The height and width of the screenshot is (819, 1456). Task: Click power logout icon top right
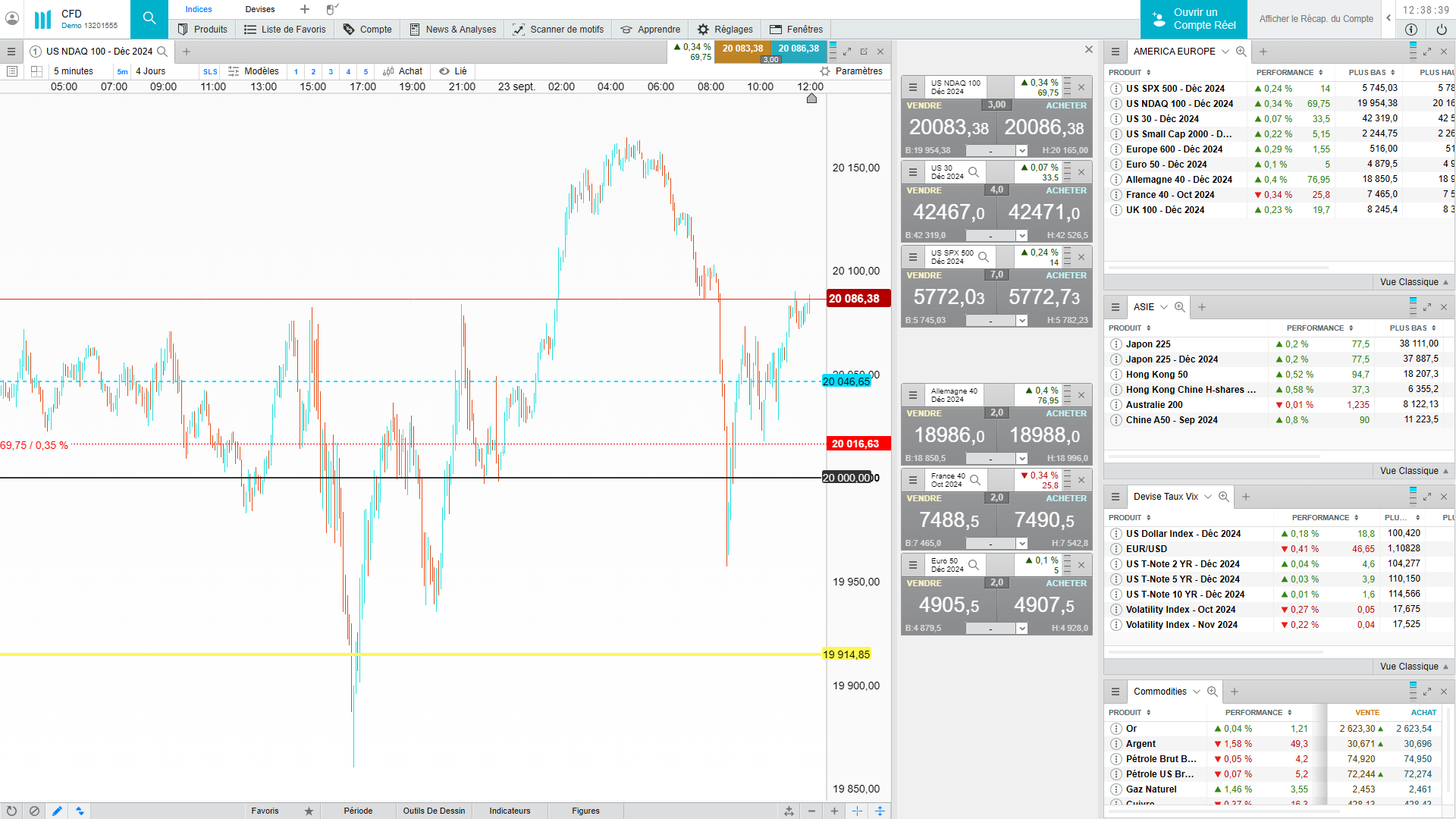pyautogui.click(x=1441, y=30)
